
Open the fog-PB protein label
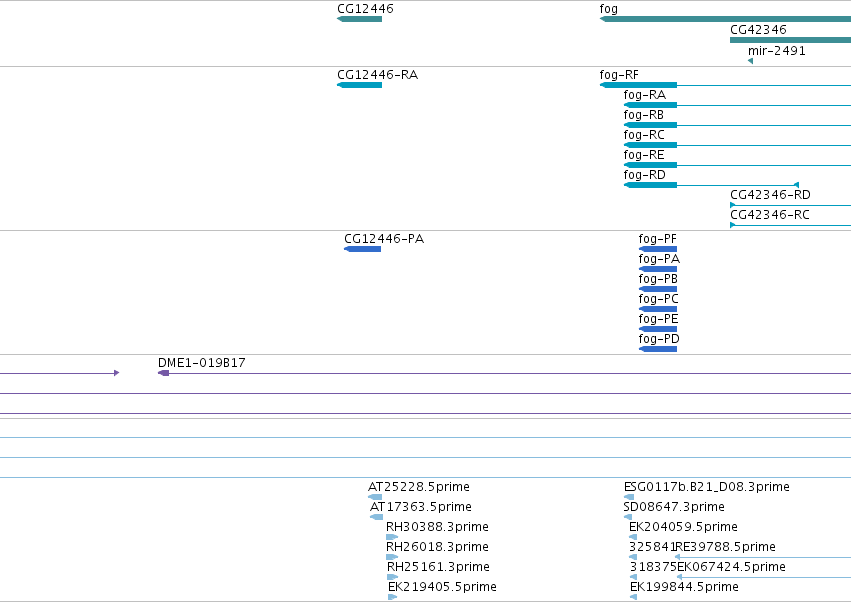coord(658,279)
